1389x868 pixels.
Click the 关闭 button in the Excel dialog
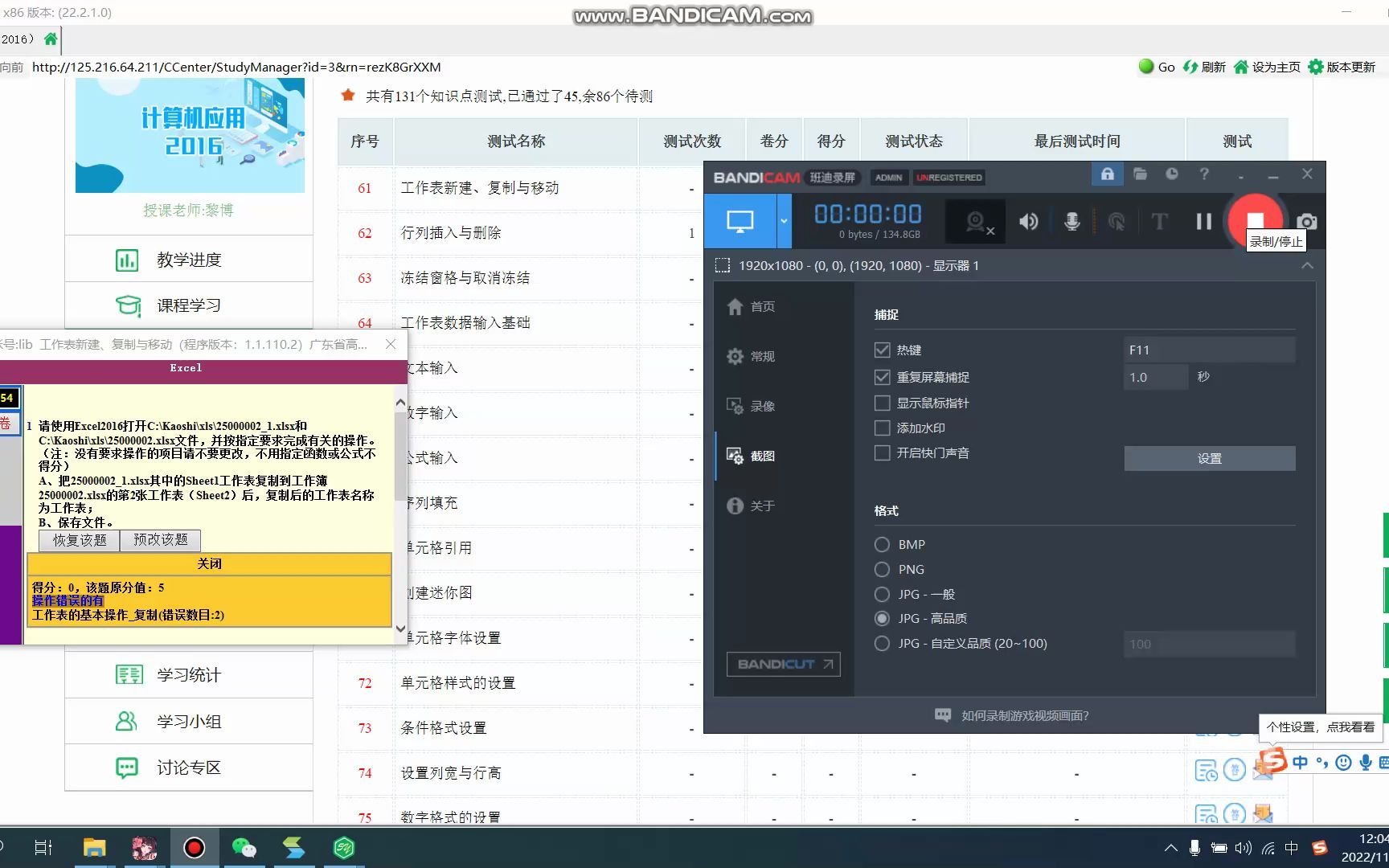pyautogui.click(x=209, y=563)
